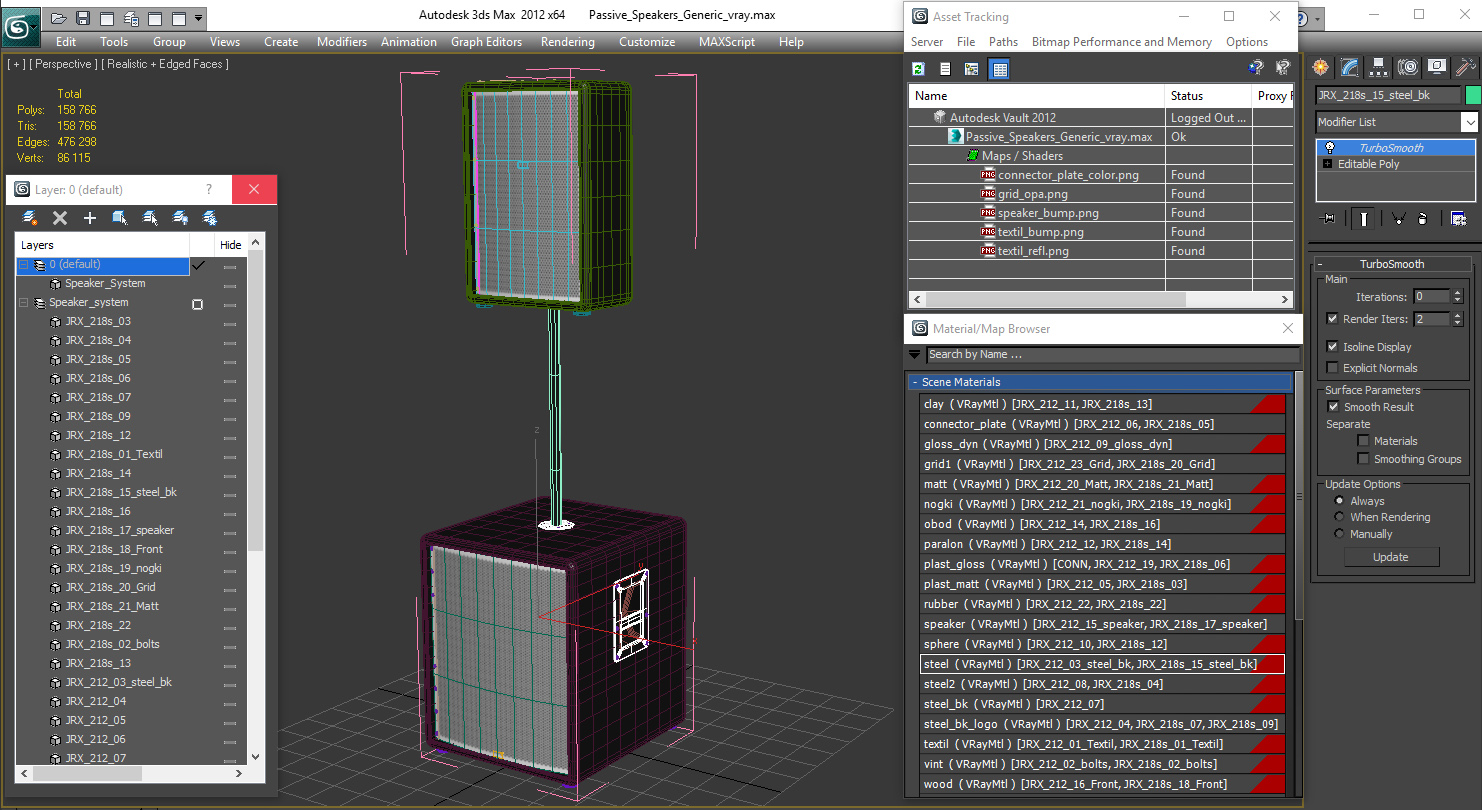Click the Hide column header in Layers

coord(230,245)
